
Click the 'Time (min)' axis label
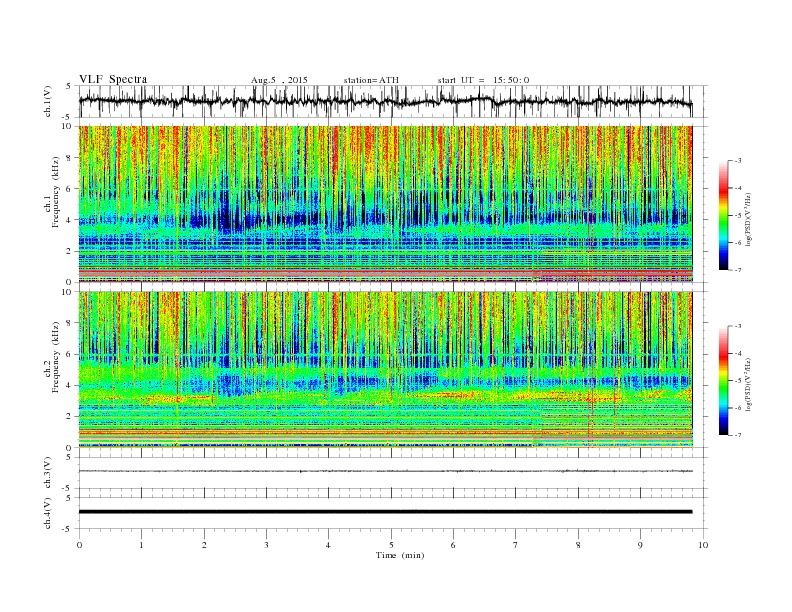coord(400,555)
